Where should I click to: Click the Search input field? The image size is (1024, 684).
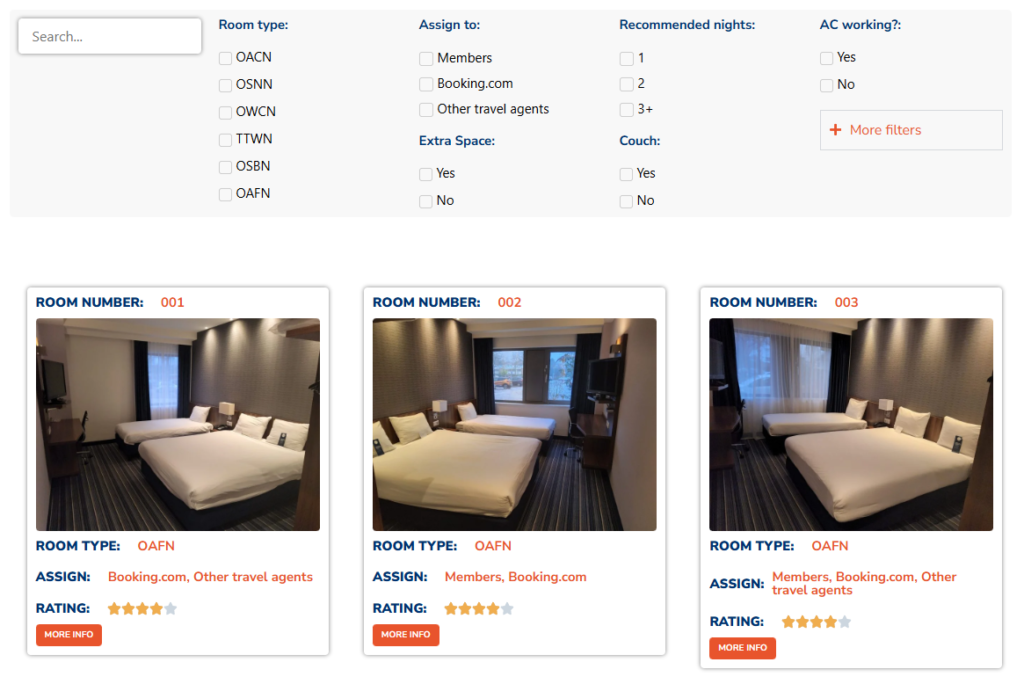(x=110, y=37)
